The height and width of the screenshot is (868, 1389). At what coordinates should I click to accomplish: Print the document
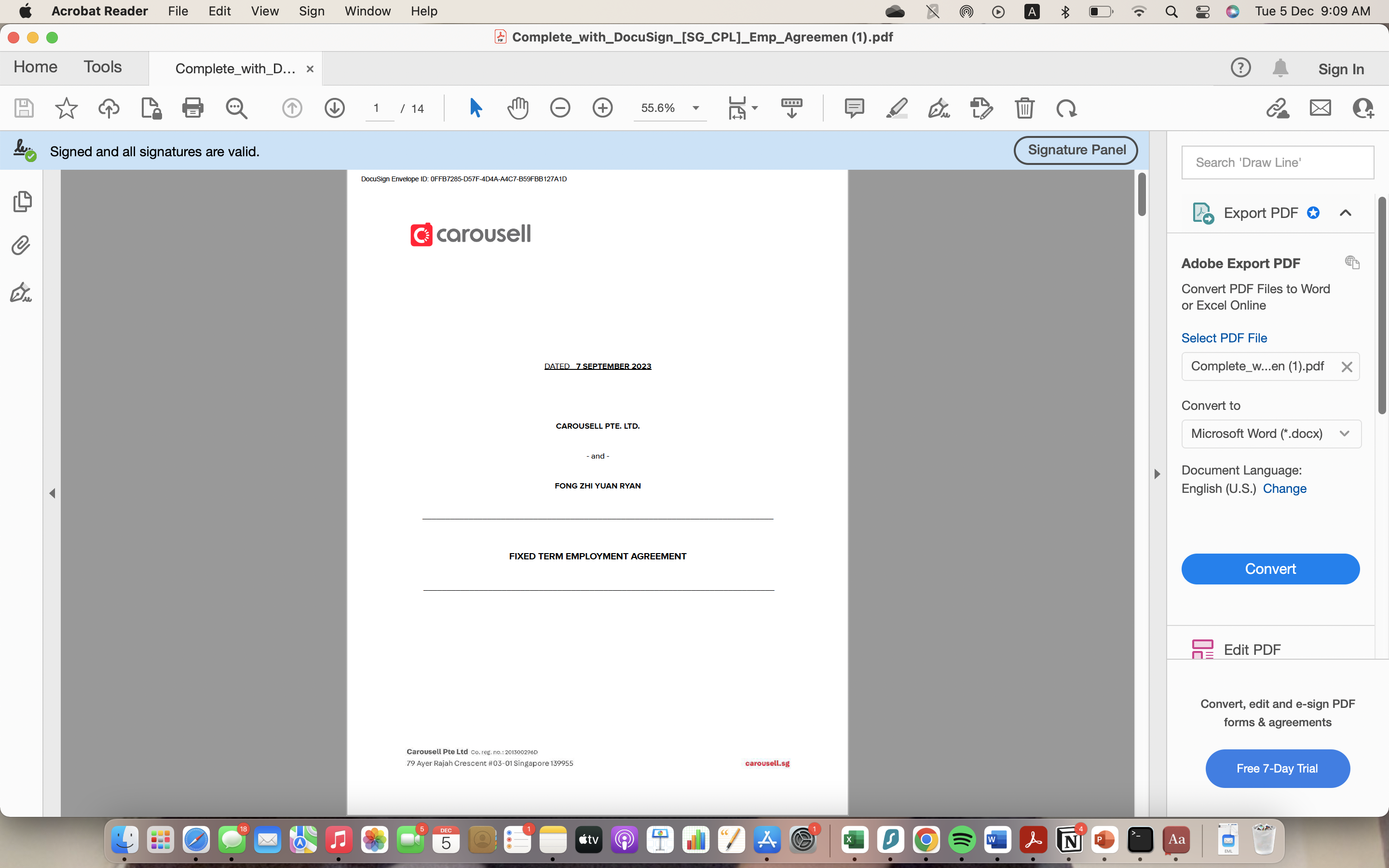point(193,108)
